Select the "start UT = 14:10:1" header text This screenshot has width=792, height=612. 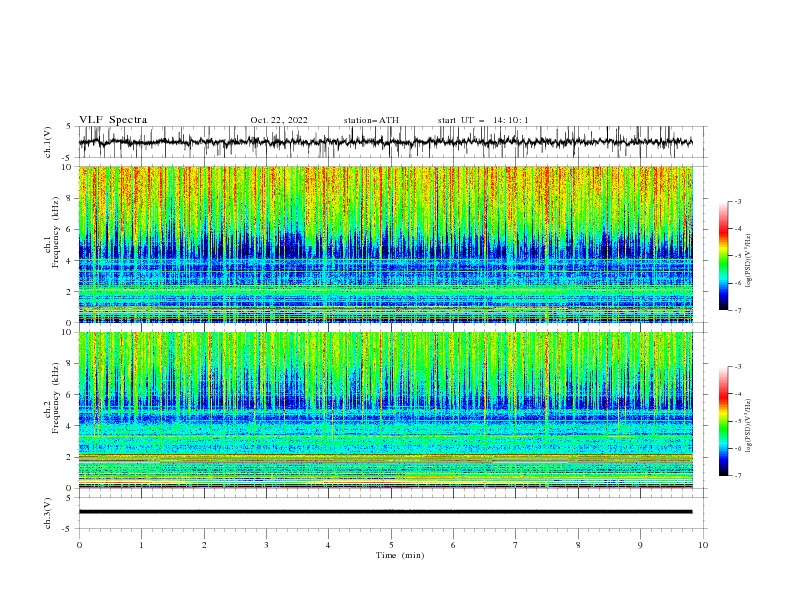[483, 120]
